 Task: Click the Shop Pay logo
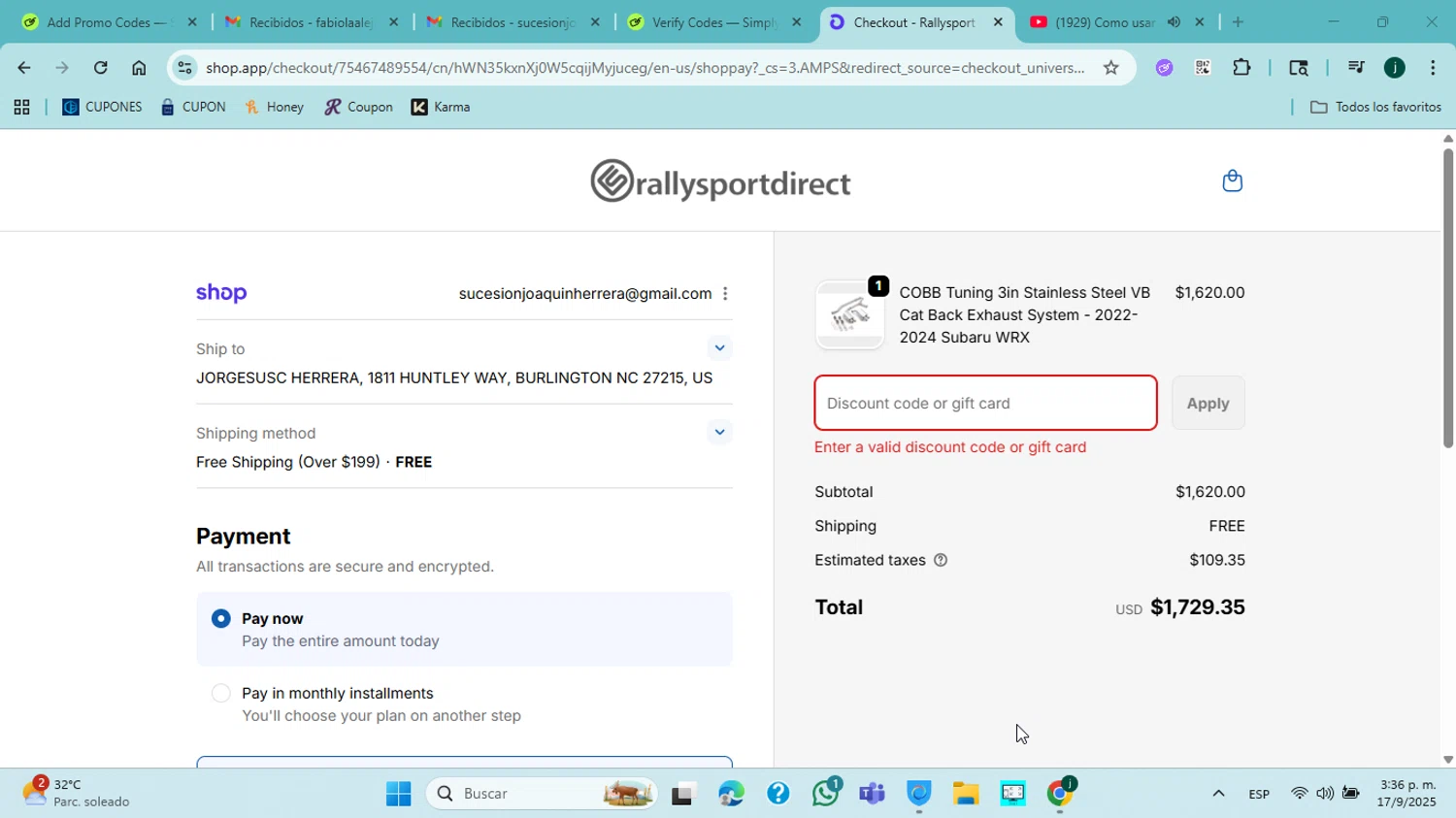[221, 293]
